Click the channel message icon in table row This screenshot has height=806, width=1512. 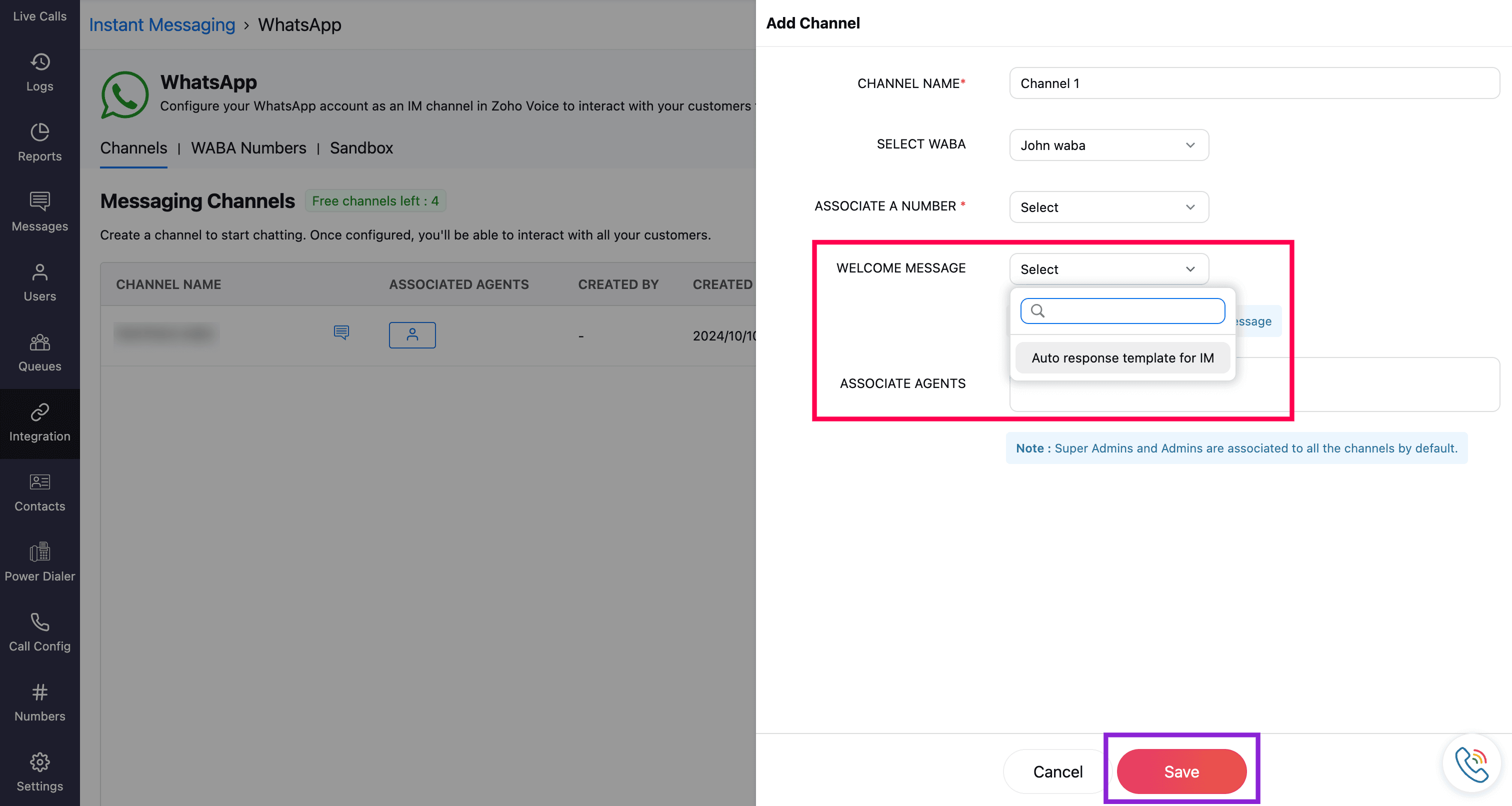click(x=341, y=333)
